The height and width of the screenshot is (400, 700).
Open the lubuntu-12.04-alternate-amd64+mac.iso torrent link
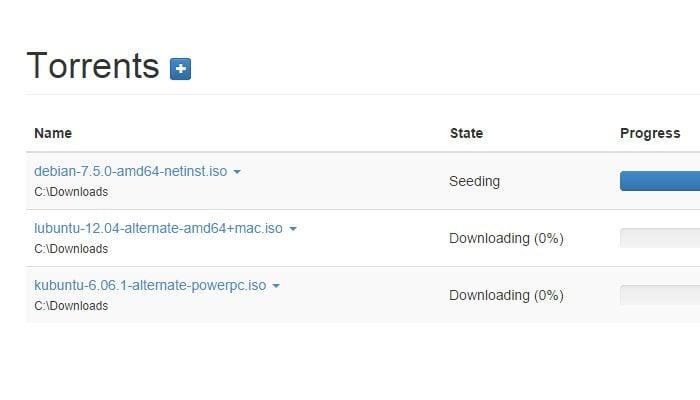point(158,229)
